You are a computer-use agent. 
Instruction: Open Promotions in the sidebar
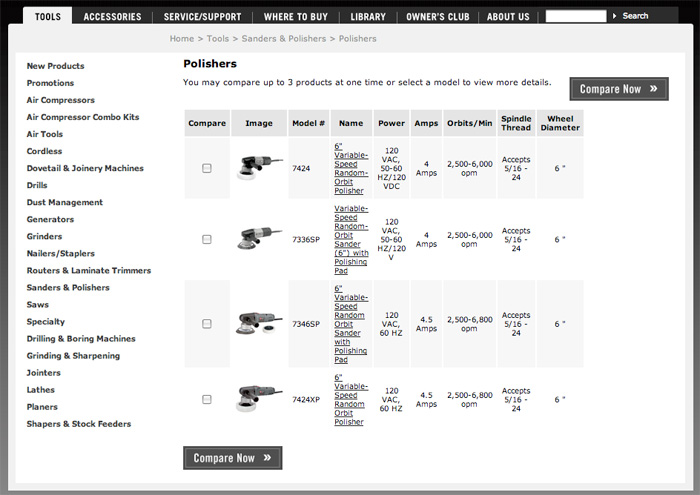50,83
